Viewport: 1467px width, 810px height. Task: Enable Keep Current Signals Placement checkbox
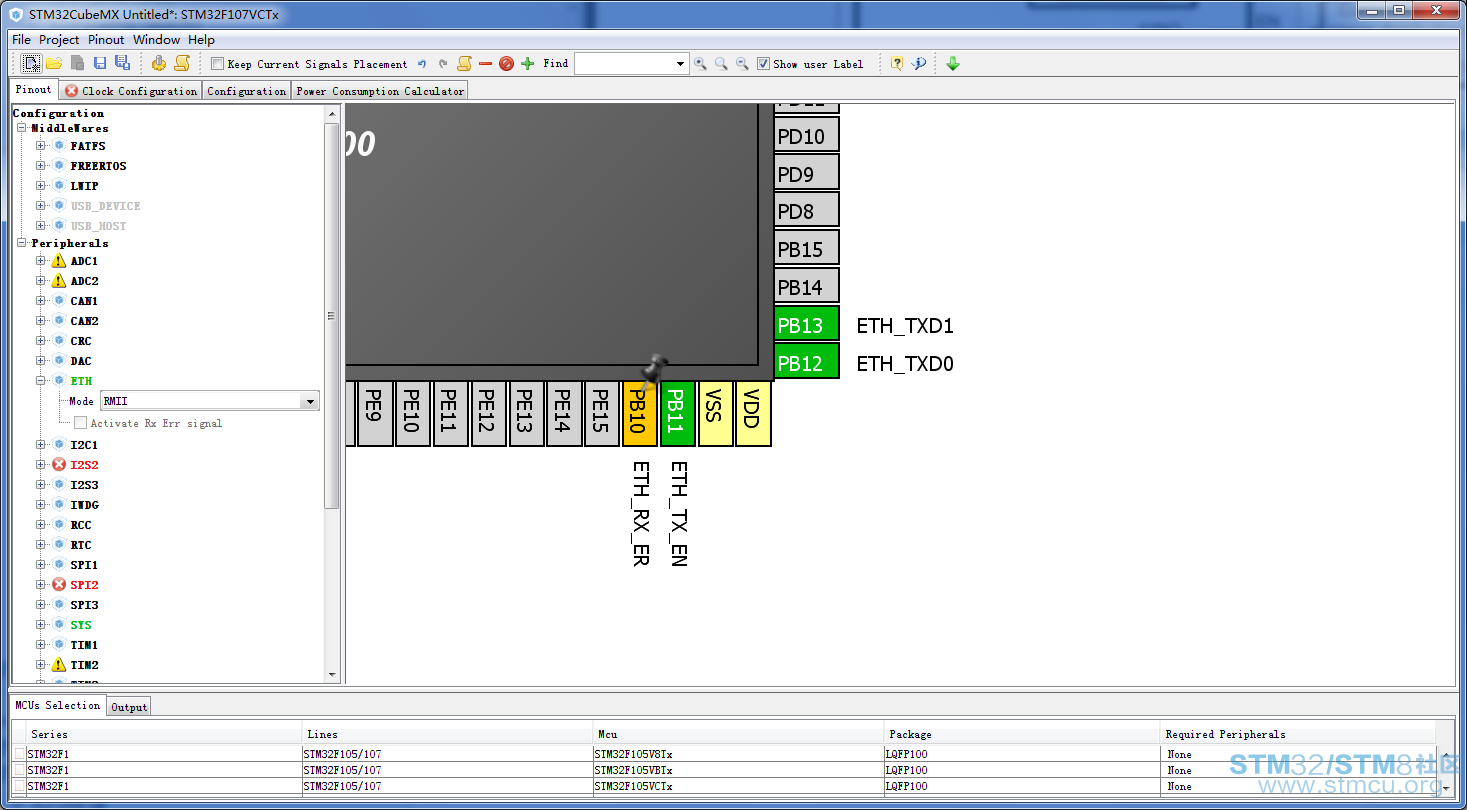[217, 64]
